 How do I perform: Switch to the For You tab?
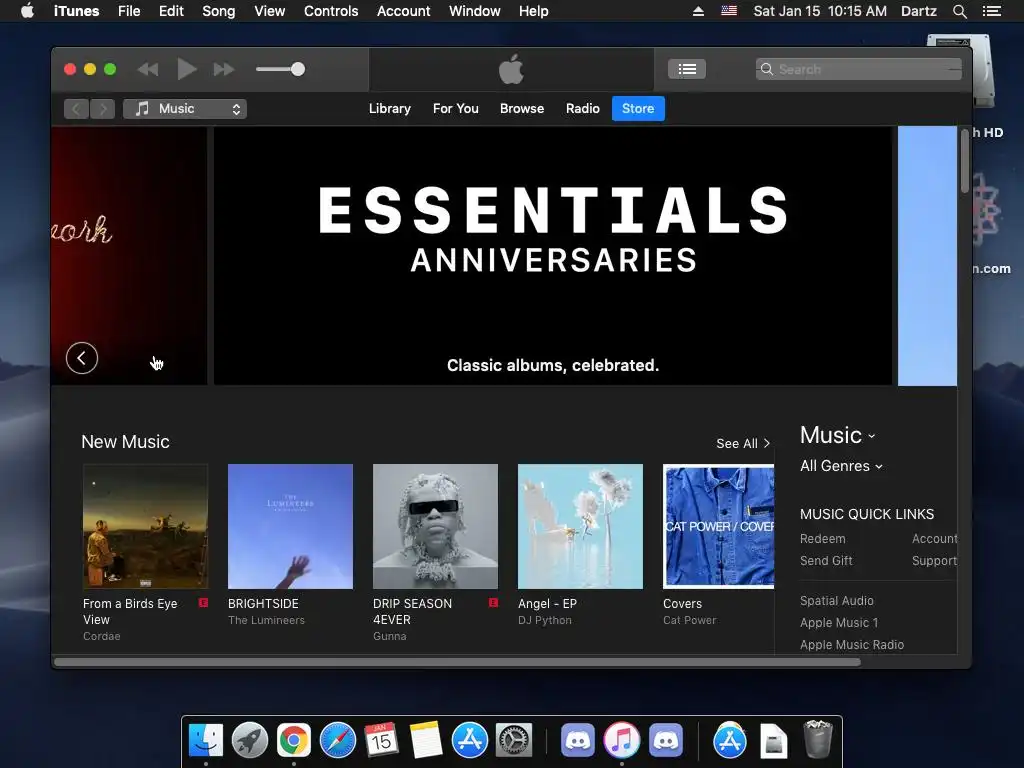(x=456, y=108)
